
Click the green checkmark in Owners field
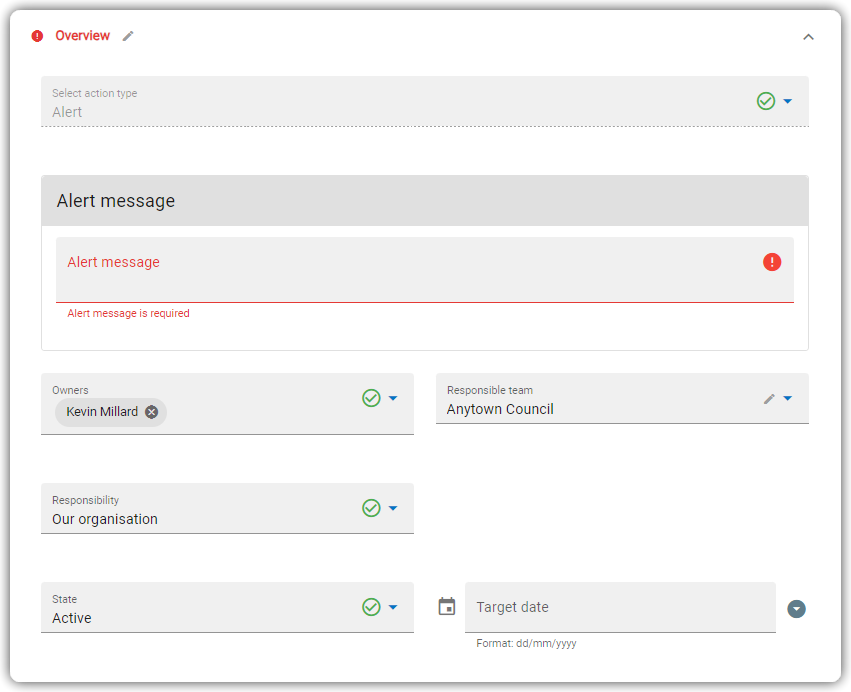(x=371, y=398)
